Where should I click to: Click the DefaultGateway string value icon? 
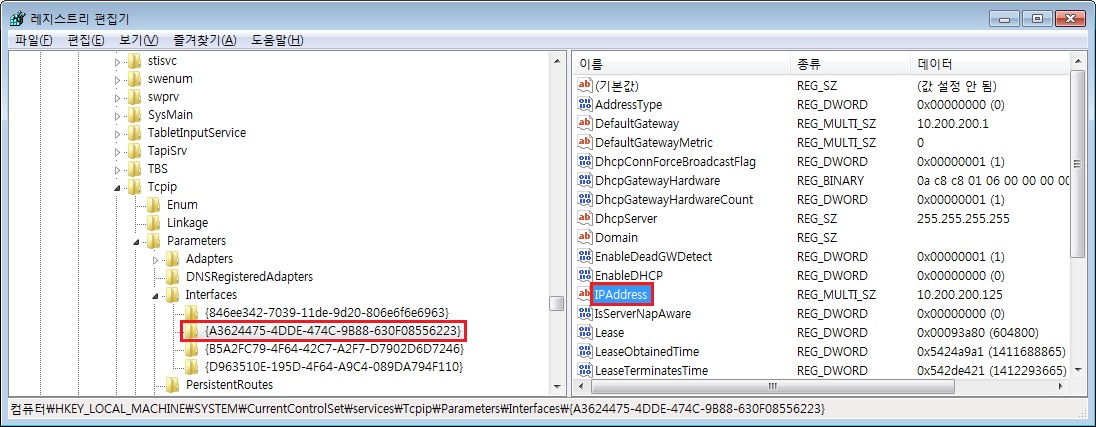(584, 124)
